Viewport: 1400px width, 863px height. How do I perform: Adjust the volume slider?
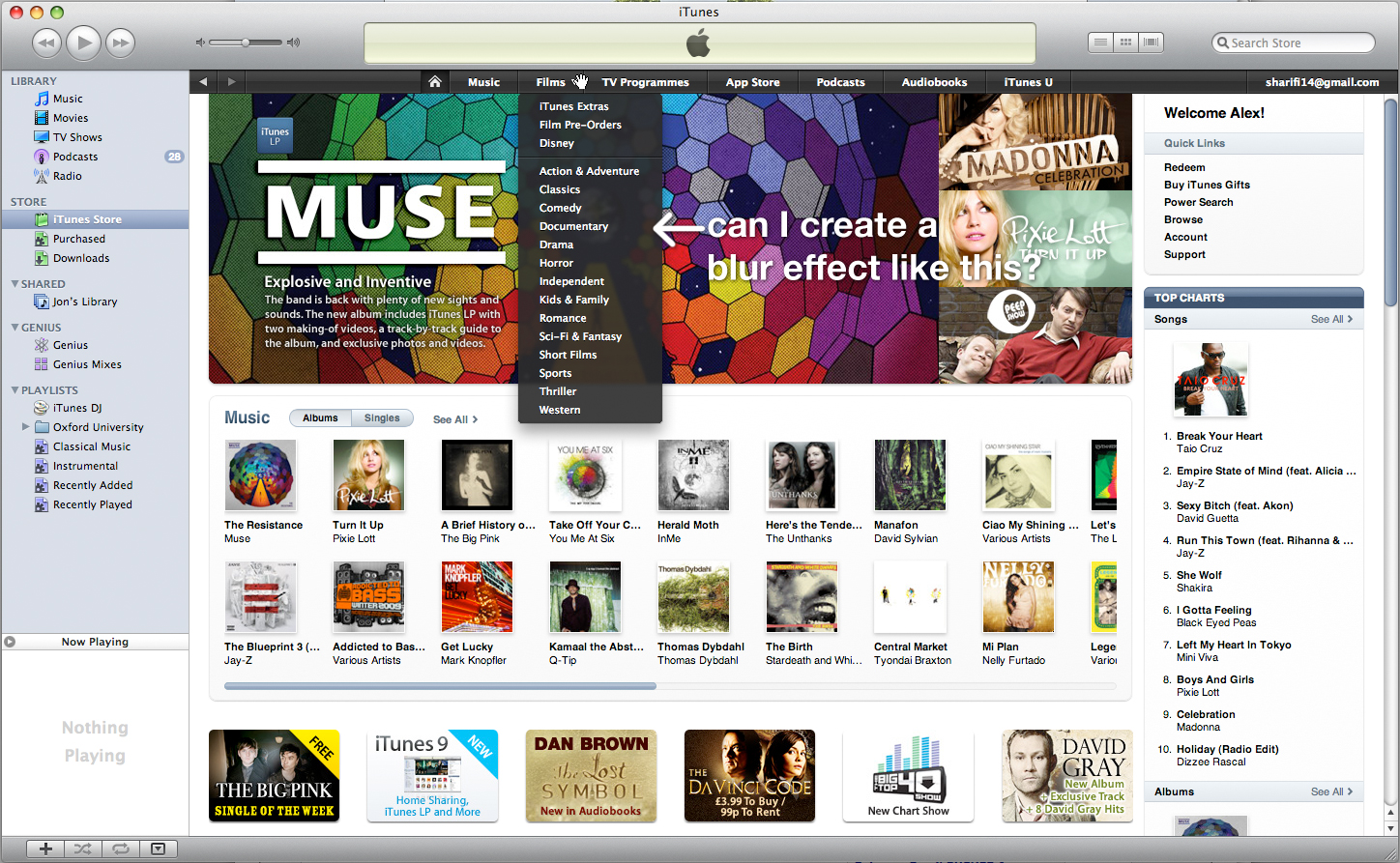[247, 43]
